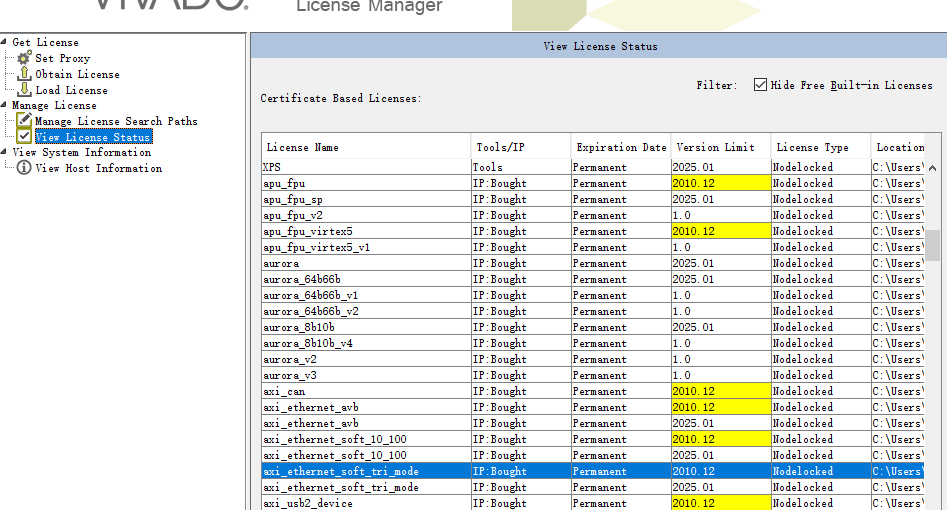Viewport: 947px width, 510px height.
Task: Click Permanent cell in aurora_v3 row
Action: [621, 375]
